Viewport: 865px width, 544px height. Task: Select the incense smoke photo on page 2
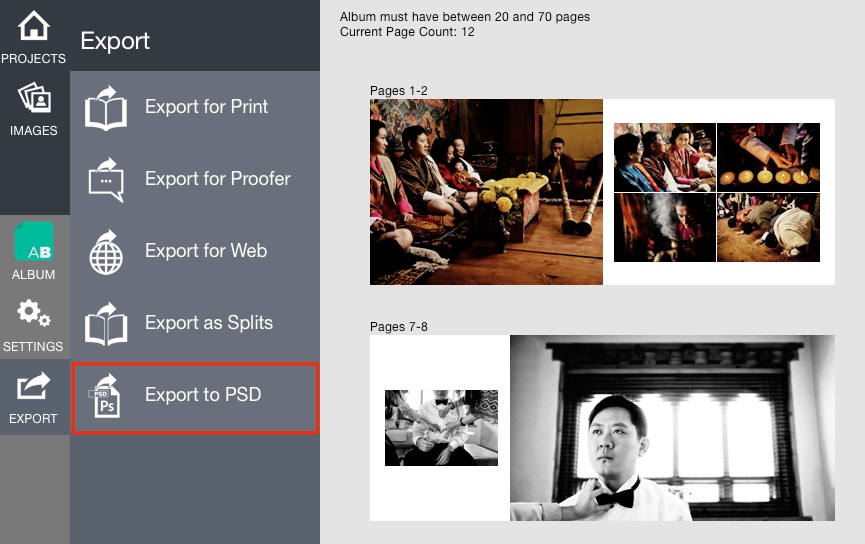pyautogui.click(x=665, y=227)
